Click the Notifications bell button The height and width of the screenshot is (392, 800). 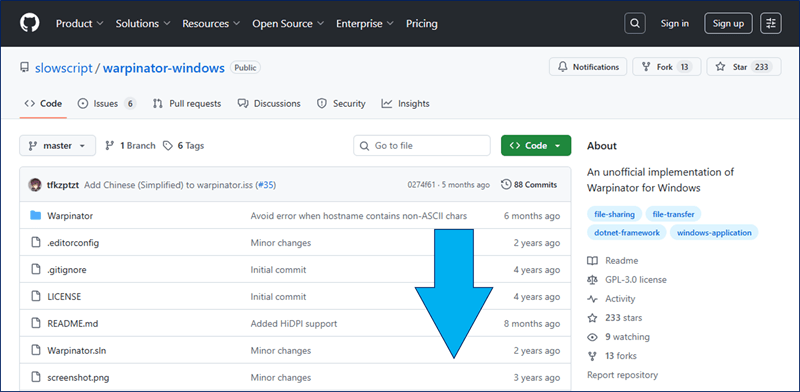(588, 67)
